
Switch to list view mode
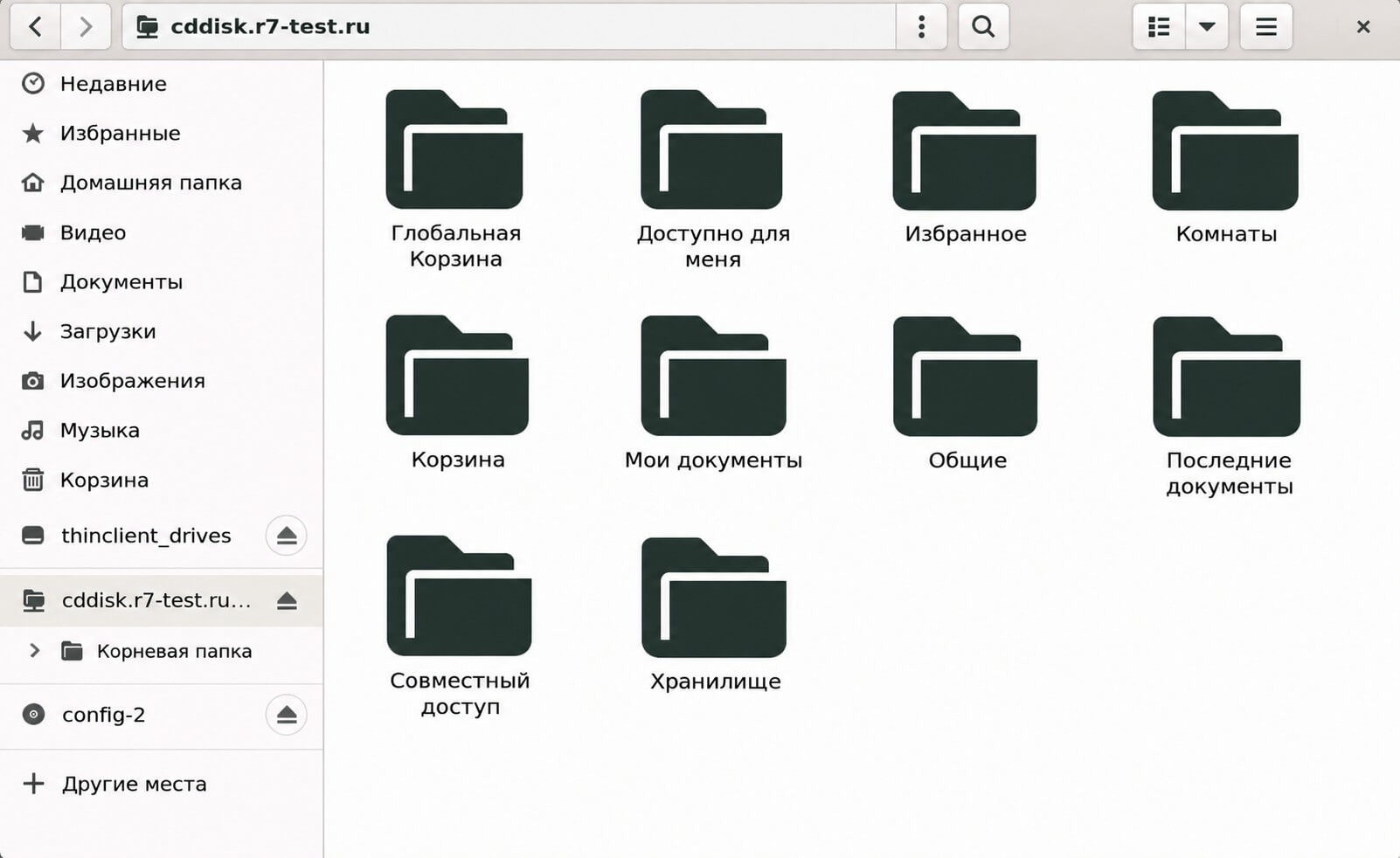[x=1159, y=26]
